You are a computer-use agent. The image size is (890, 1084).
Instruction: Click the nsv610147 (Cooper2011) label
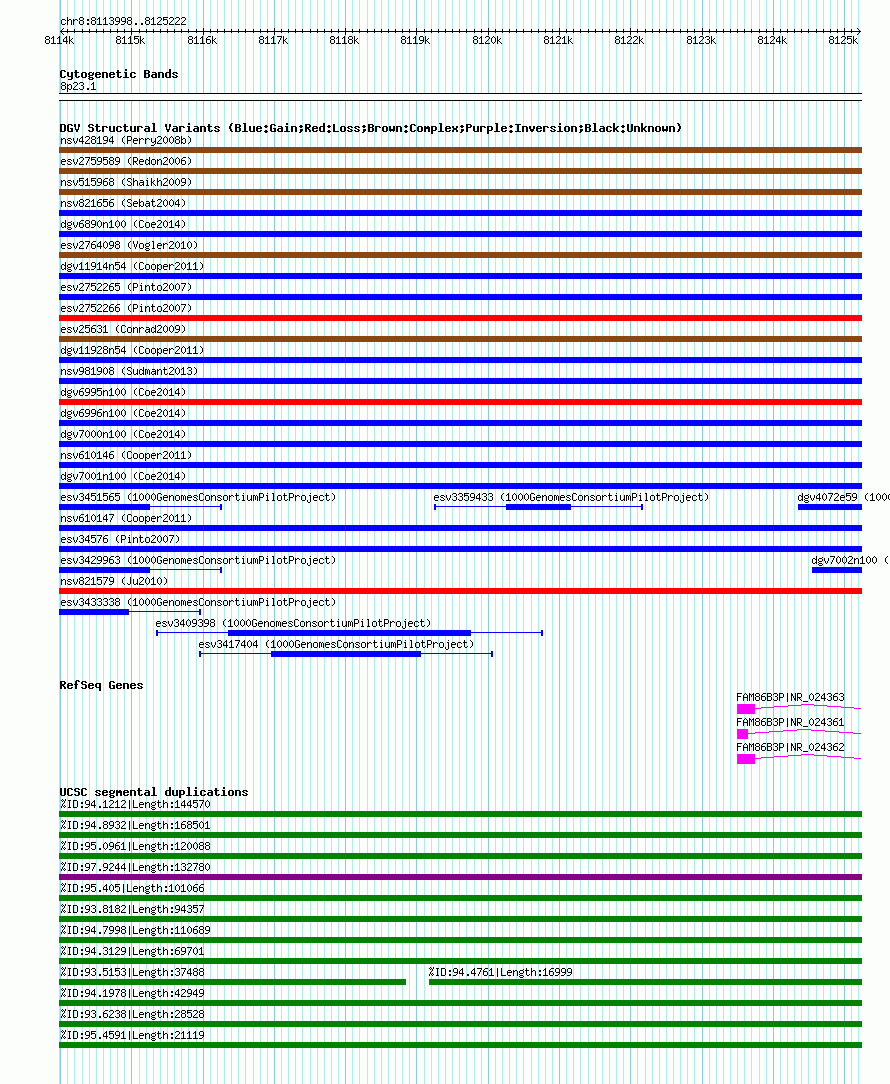(x=126, y=518)
